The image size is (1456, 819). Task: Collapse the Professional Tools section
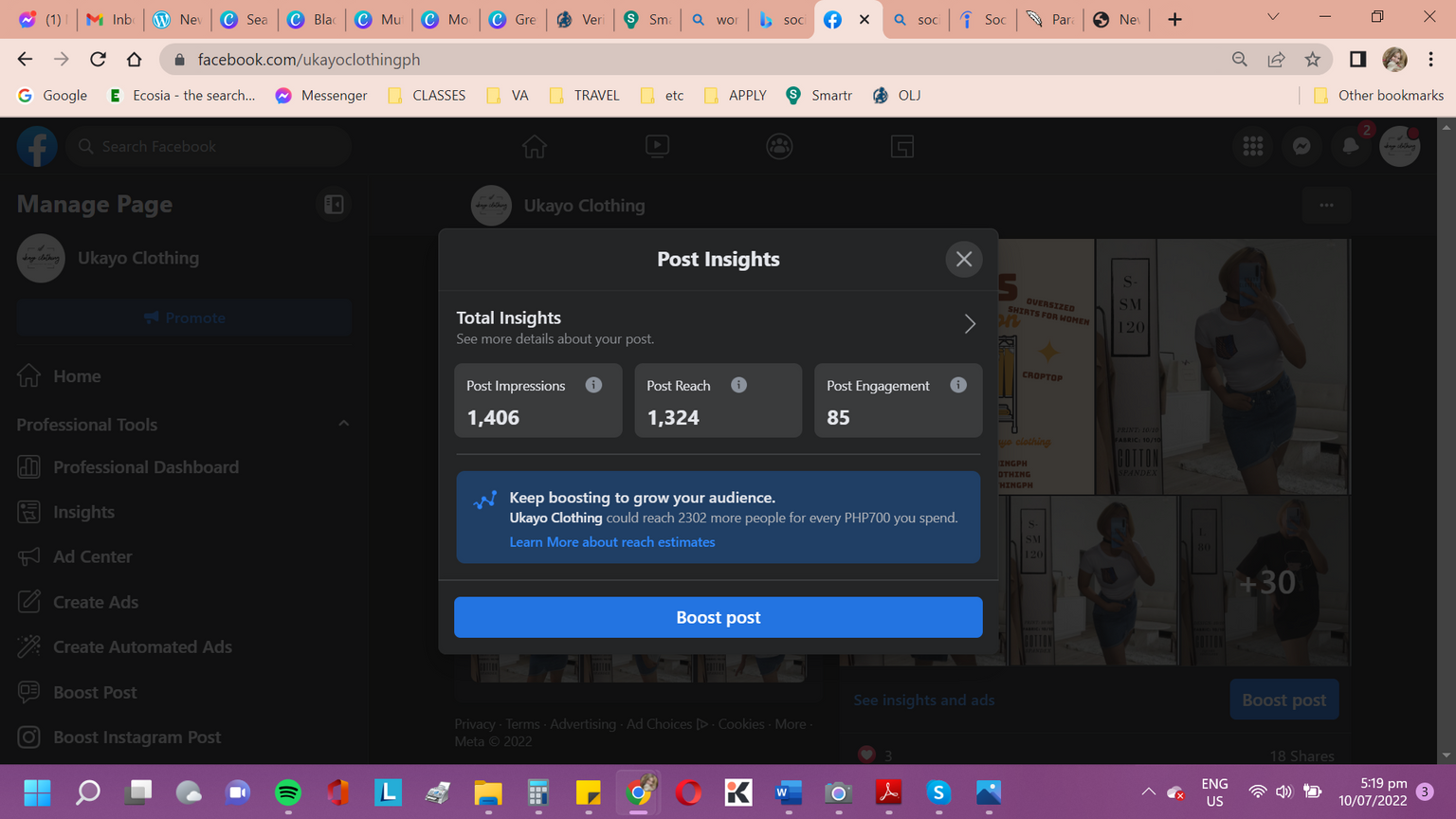pos(343,424)
